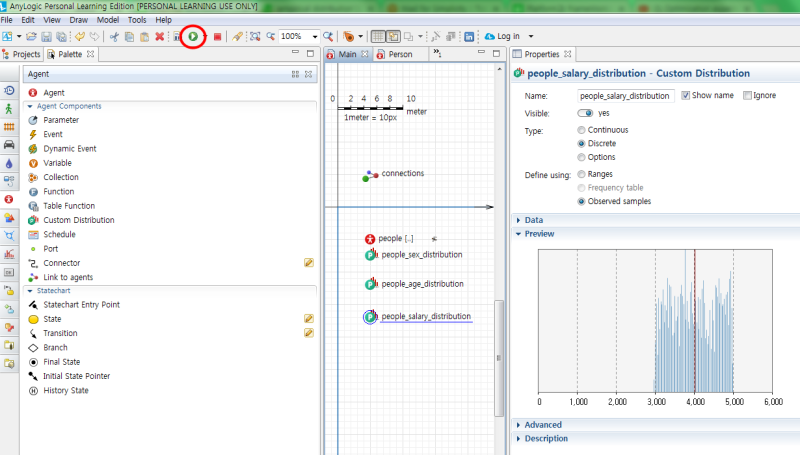
Task: Collapse the Preview section
Action: [x=518, y=234]
